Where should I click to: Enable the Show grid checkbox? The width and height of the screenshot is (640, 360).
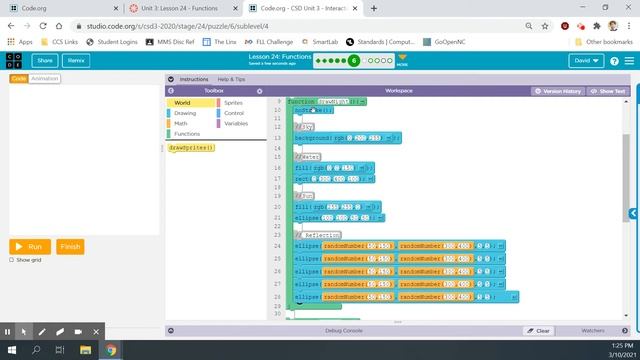[x=11, y=260]
